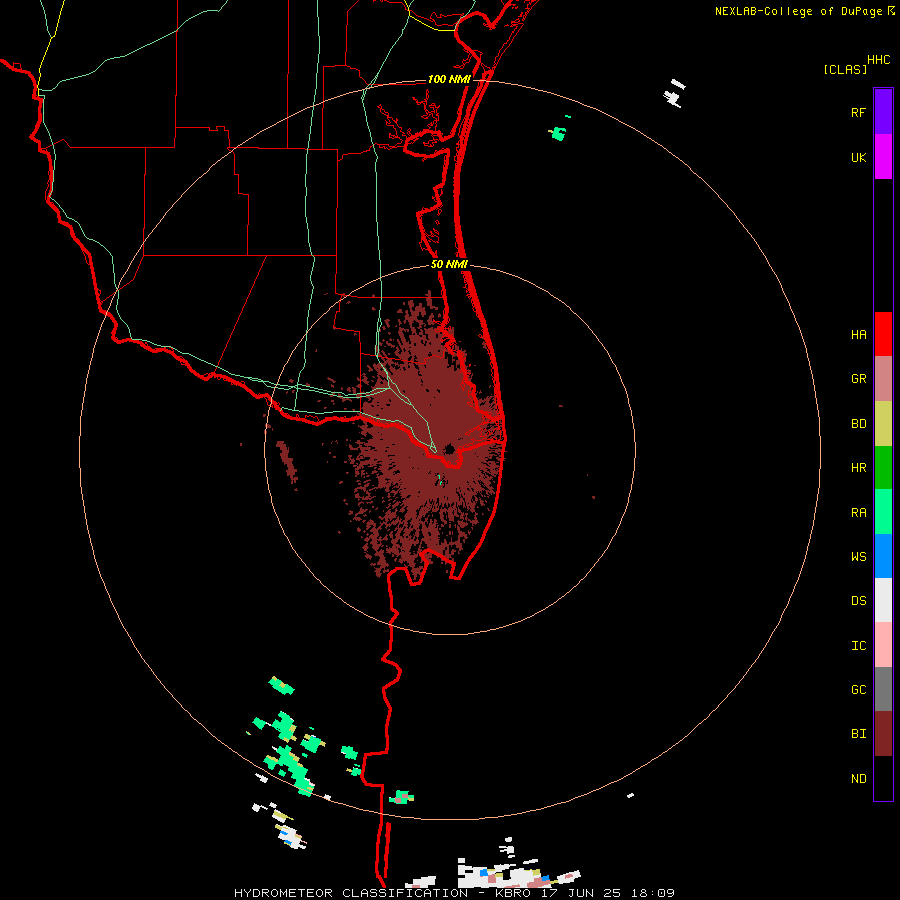Click the HHC product label
This screenshot has height=900, width=900.
coord(878,60)
